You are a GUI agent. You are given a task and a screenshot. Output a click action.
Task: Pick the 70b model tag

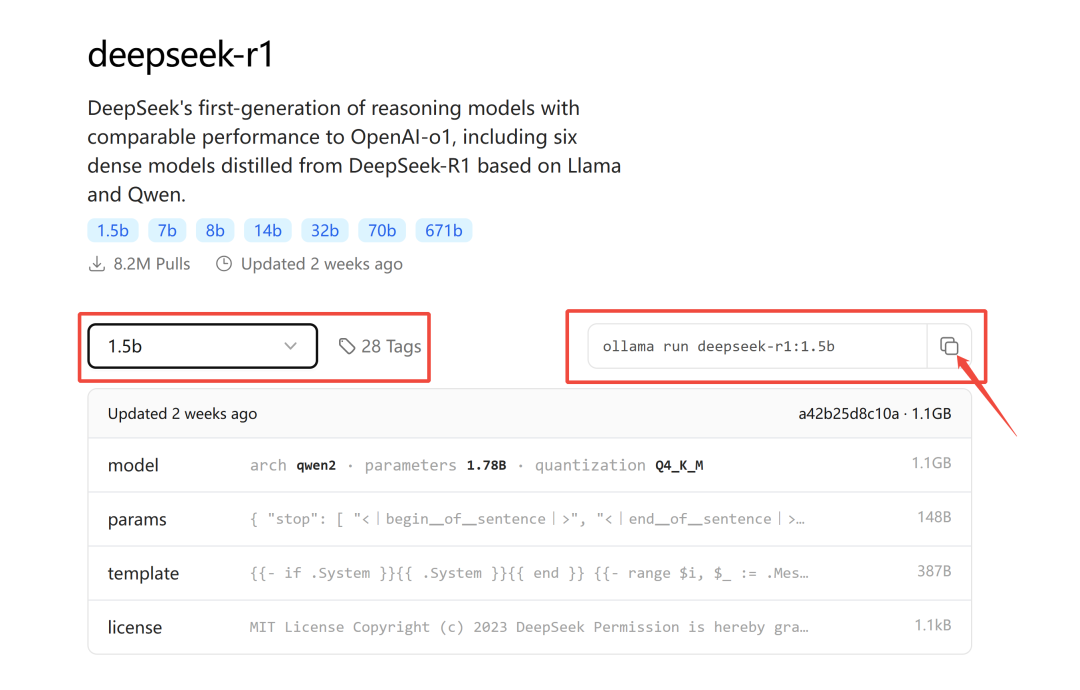[382, 231]
